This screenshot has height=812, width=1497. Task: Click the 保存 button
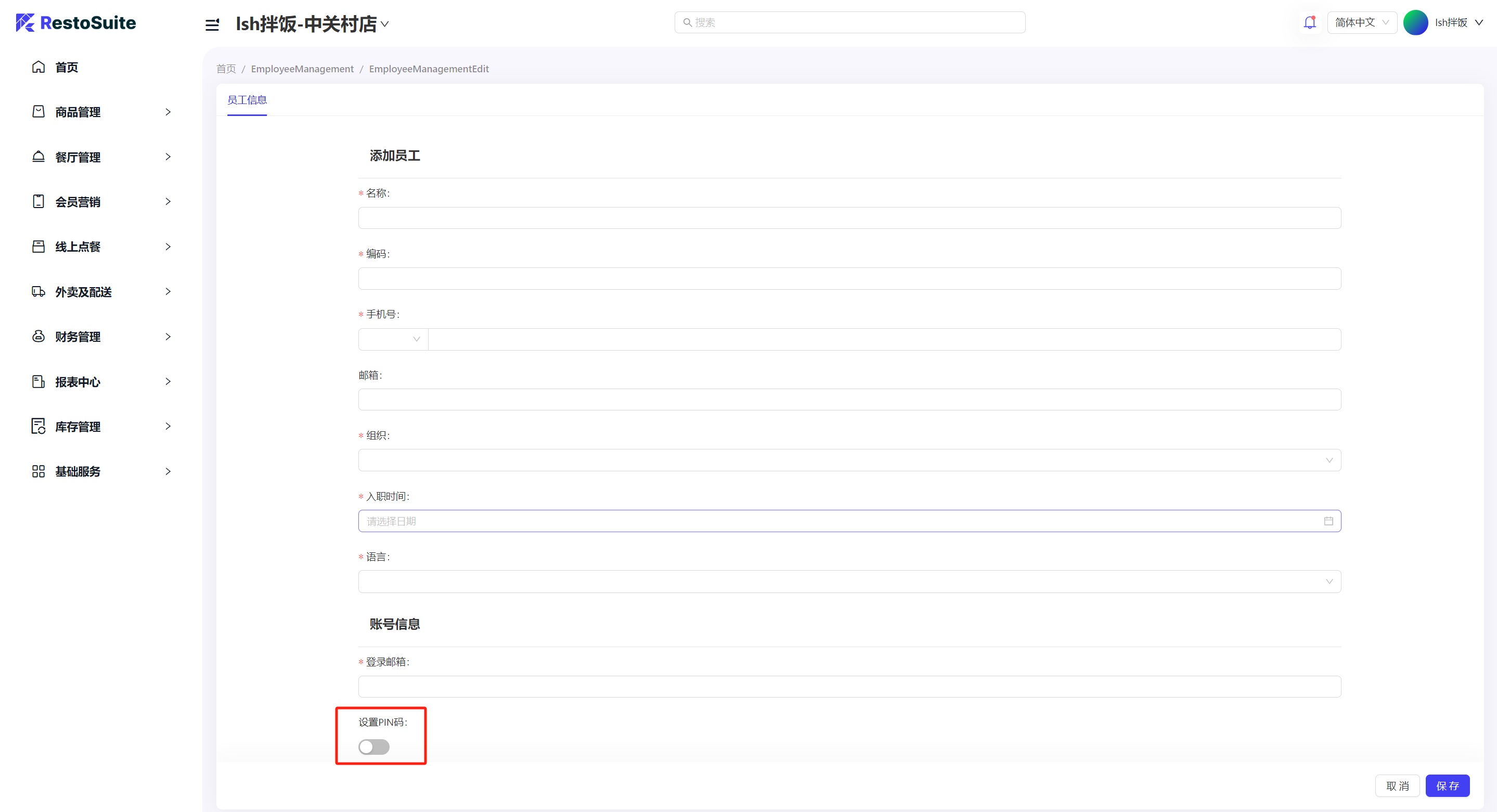(1447, 786)
